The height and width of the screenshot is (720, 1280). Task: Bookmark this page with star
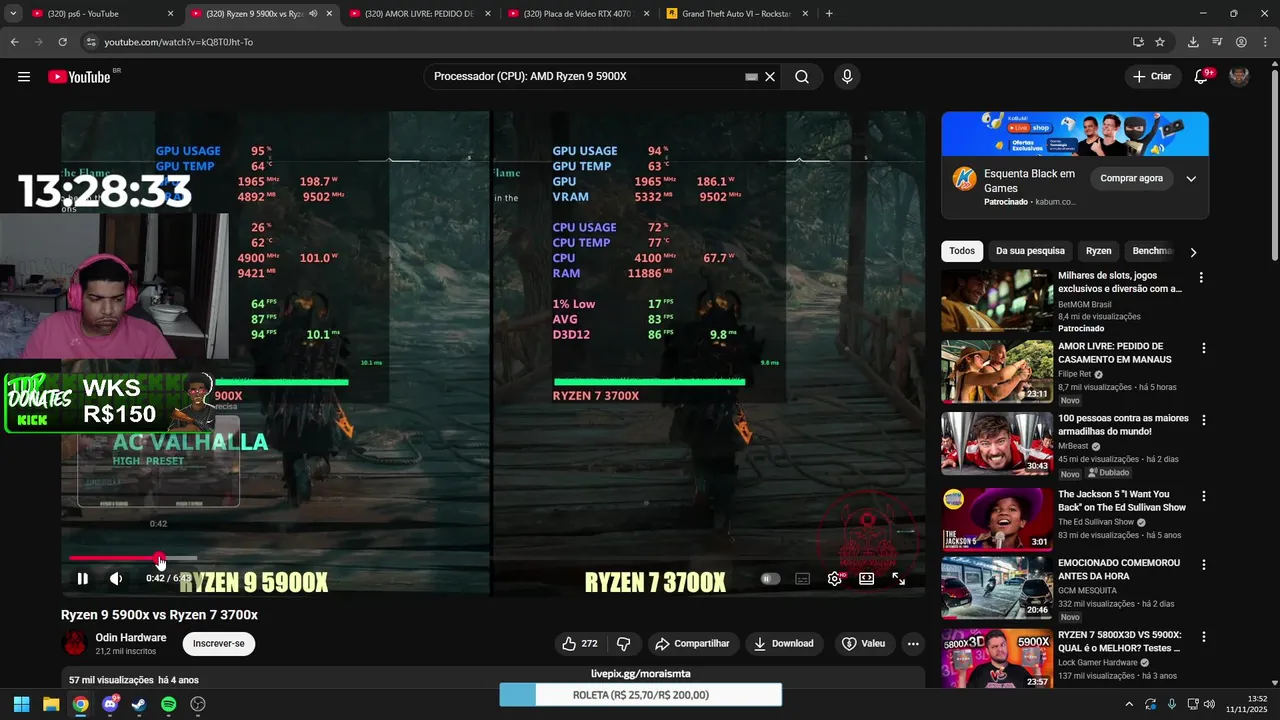pyautogui.click(x=1160, y=42)
